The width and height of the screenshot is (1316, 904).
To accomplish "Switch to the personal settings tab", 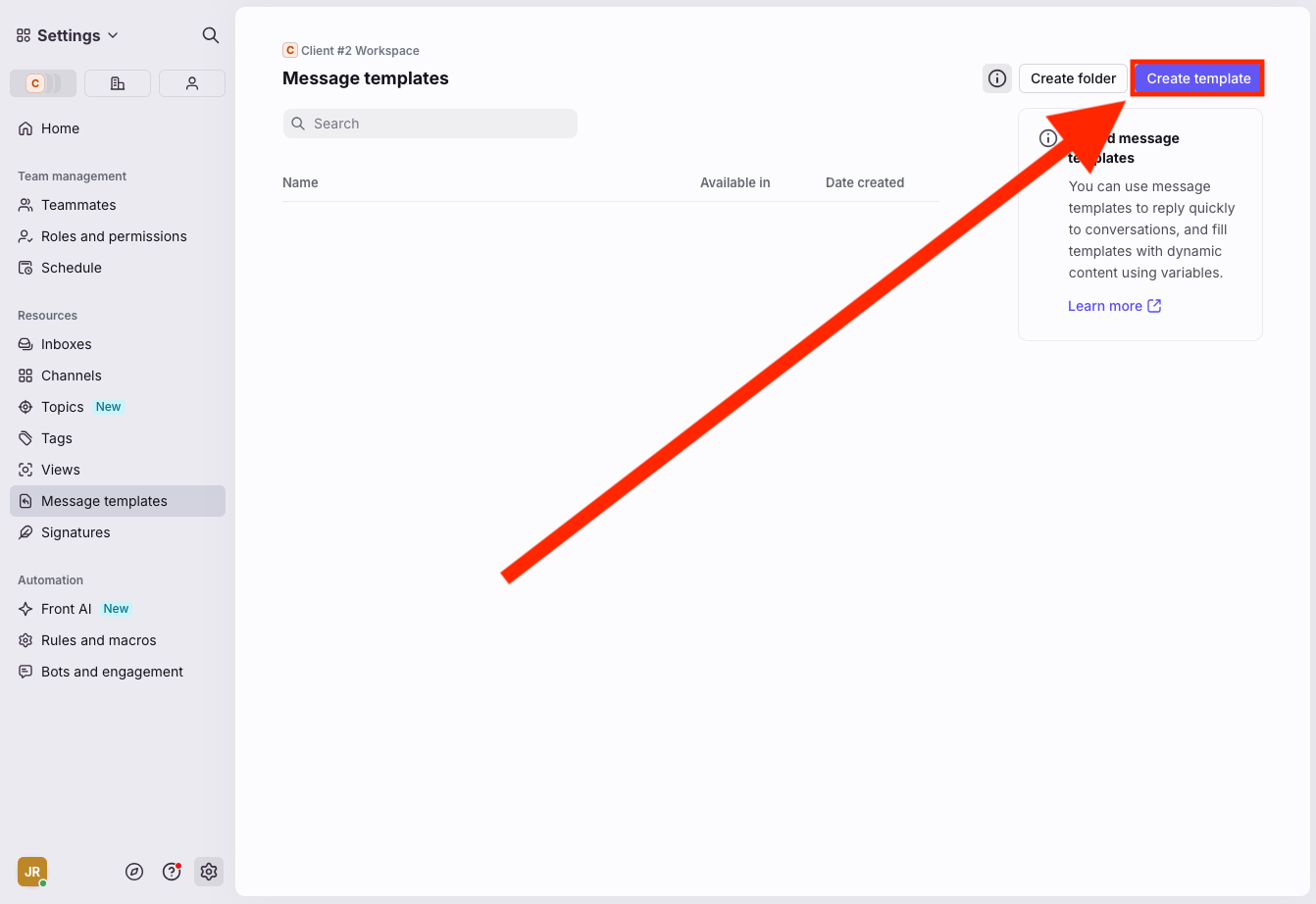I will click(x=192, y=83).
